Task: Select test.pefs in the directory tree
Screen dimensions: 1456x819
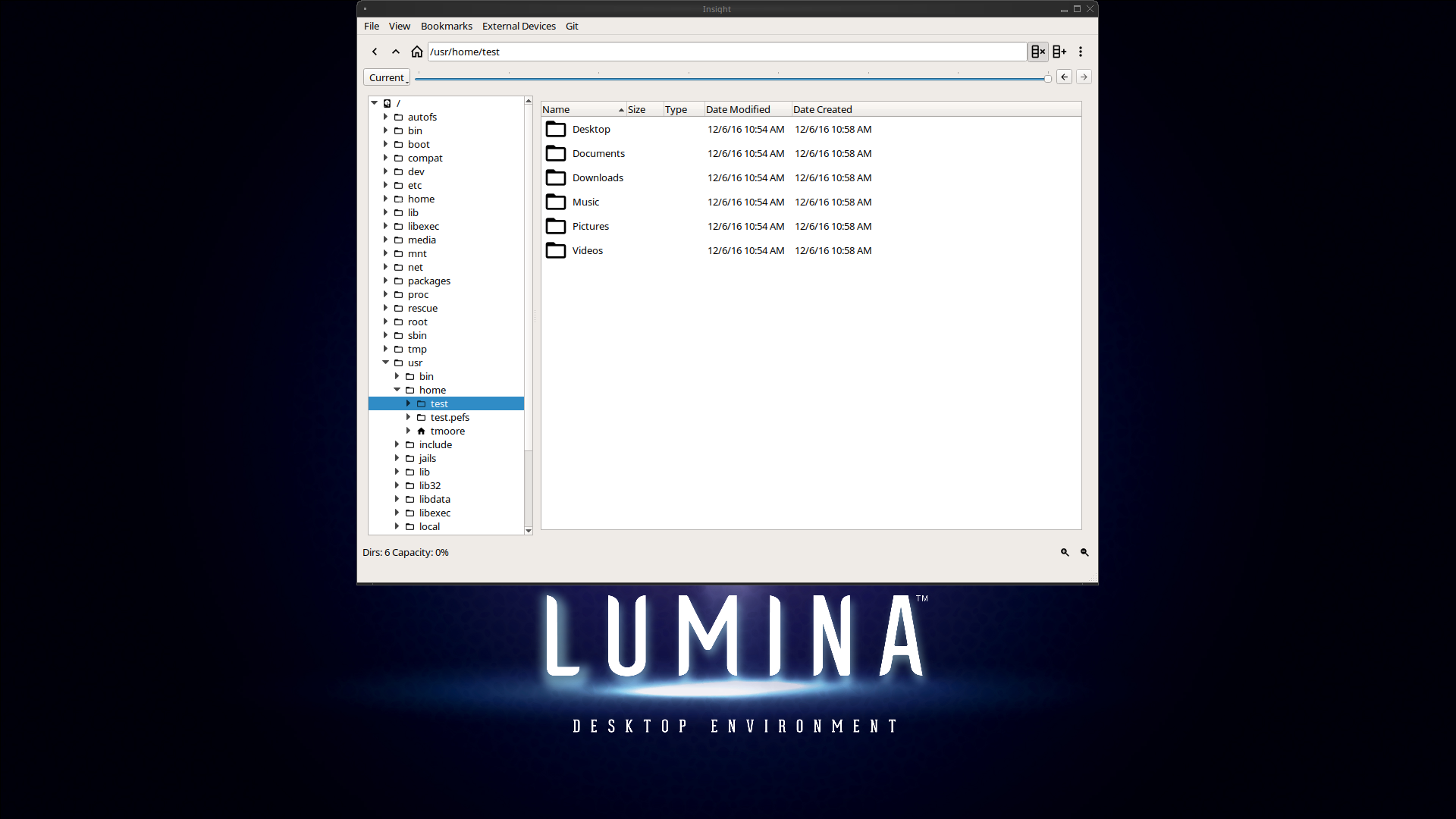Action: tap(450, 417)
